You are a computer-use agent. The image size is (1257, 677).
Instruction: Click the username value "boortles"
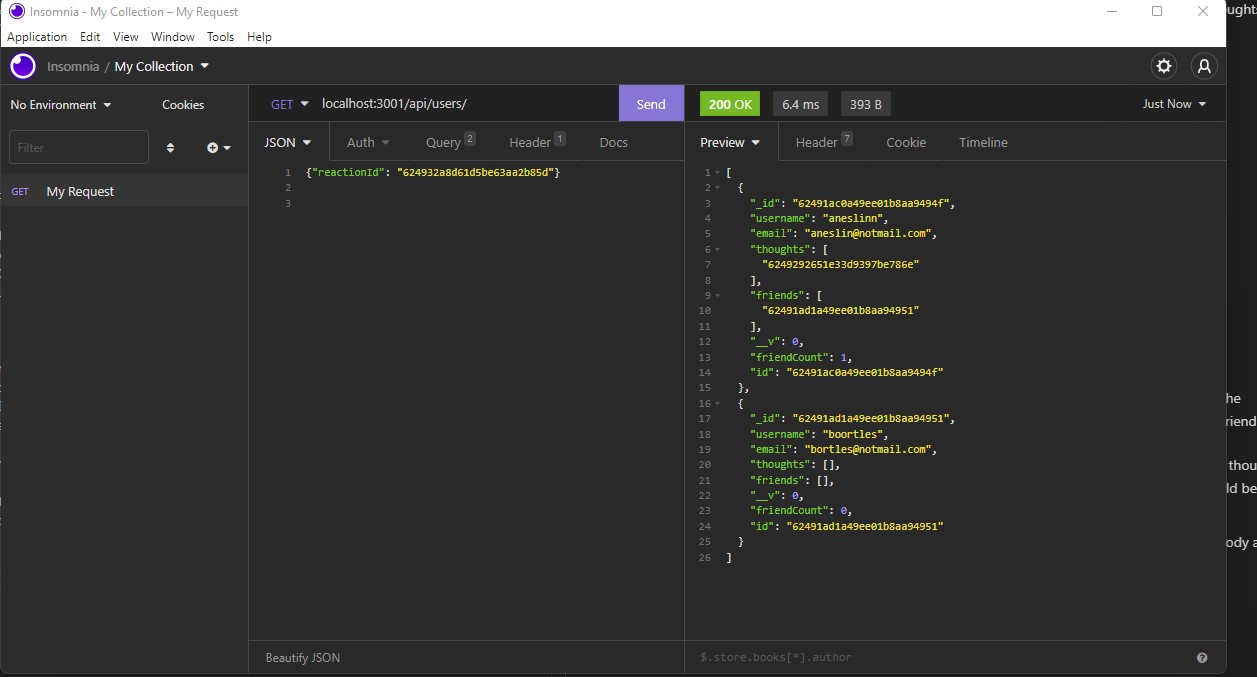click(x=853, y=434)
